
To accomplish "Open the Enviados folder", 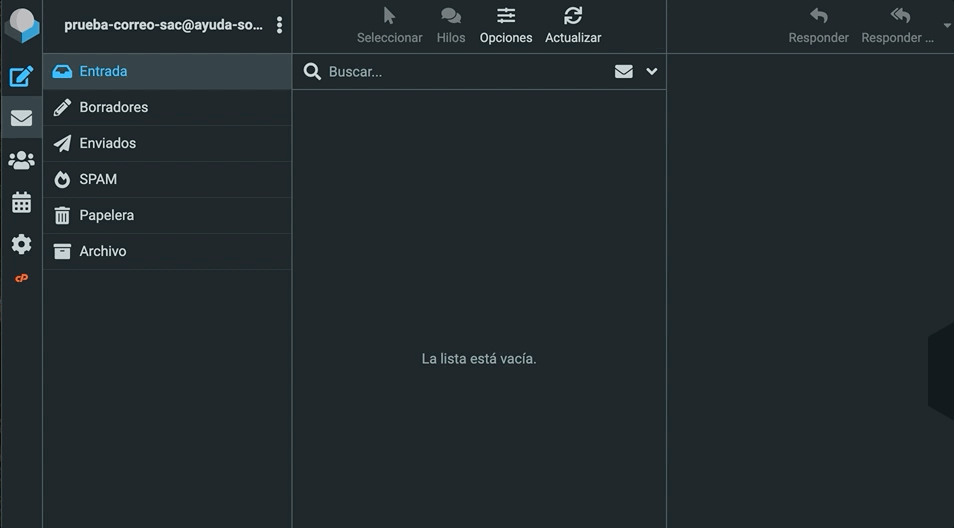I will click(x=167, y=143).
